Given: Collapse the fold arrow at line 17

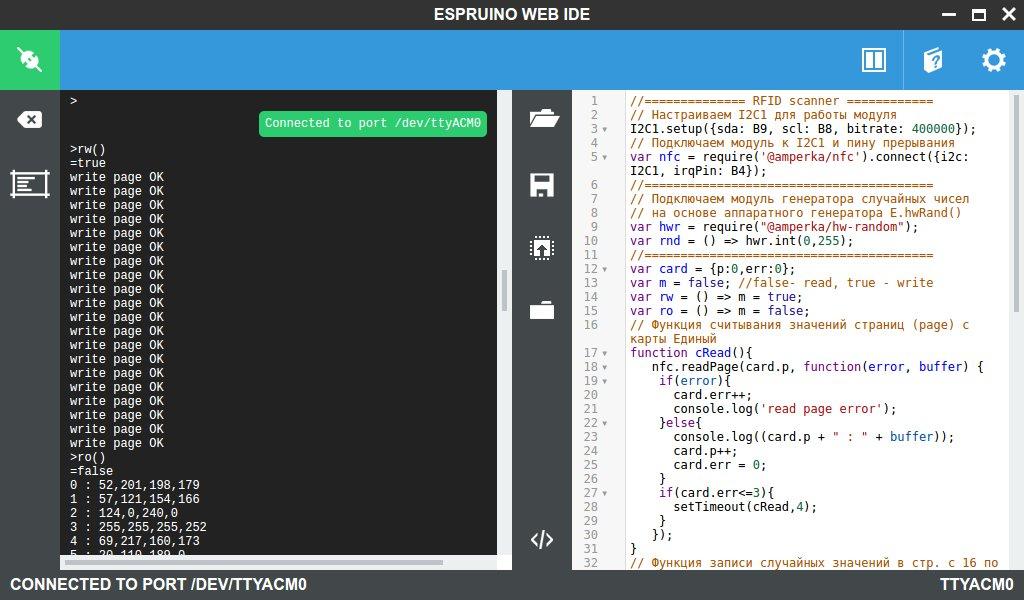Looking at the screenshot, I should tap(606, 354).
